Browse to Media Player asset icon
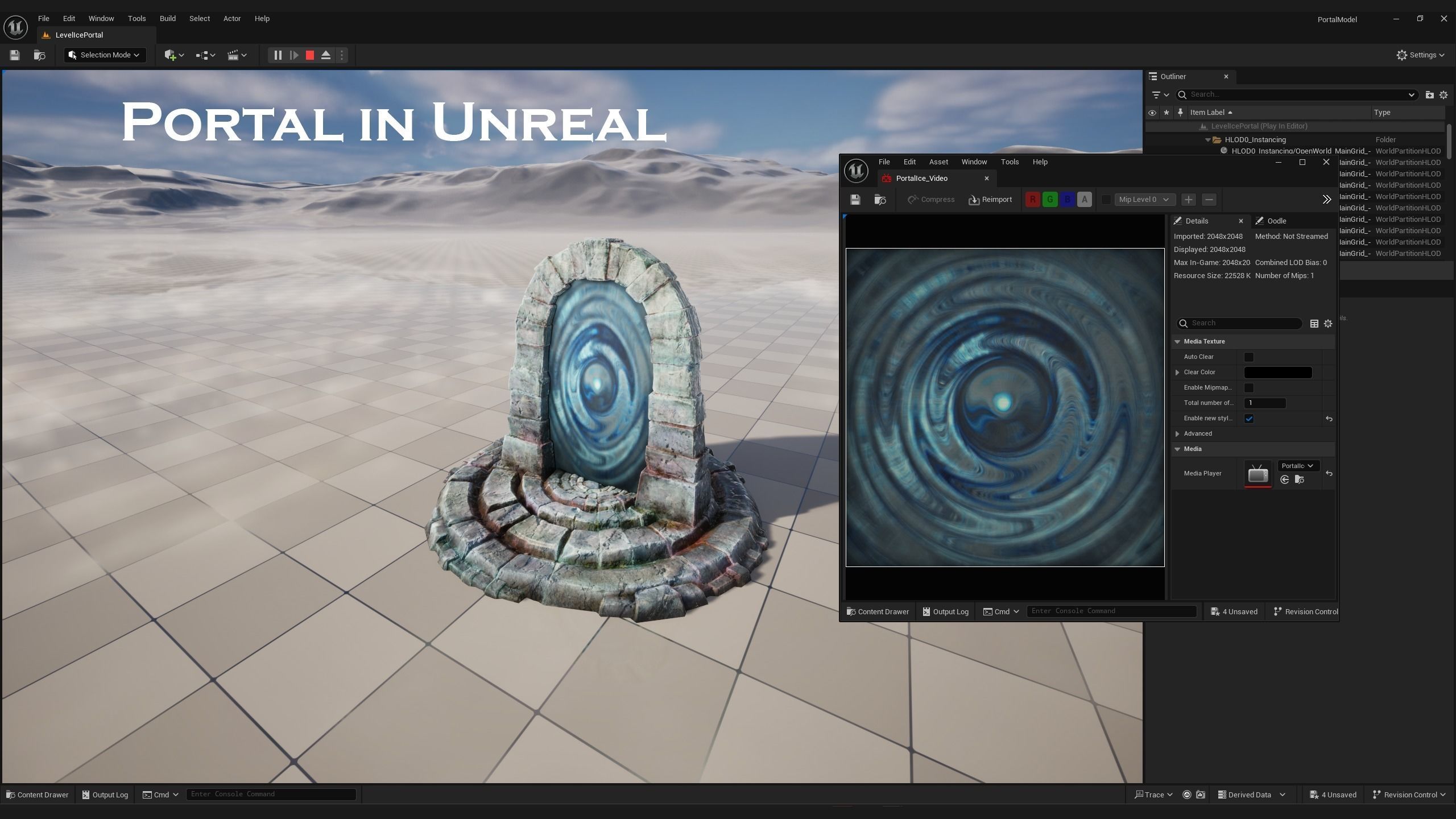Image resolution: width=1456 pixels, height=819 pixels. [x=1299, y=480]
